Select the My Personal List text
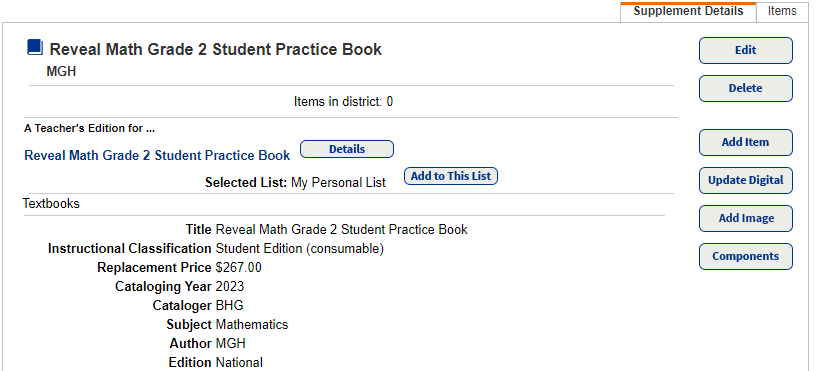 (338, 183)
